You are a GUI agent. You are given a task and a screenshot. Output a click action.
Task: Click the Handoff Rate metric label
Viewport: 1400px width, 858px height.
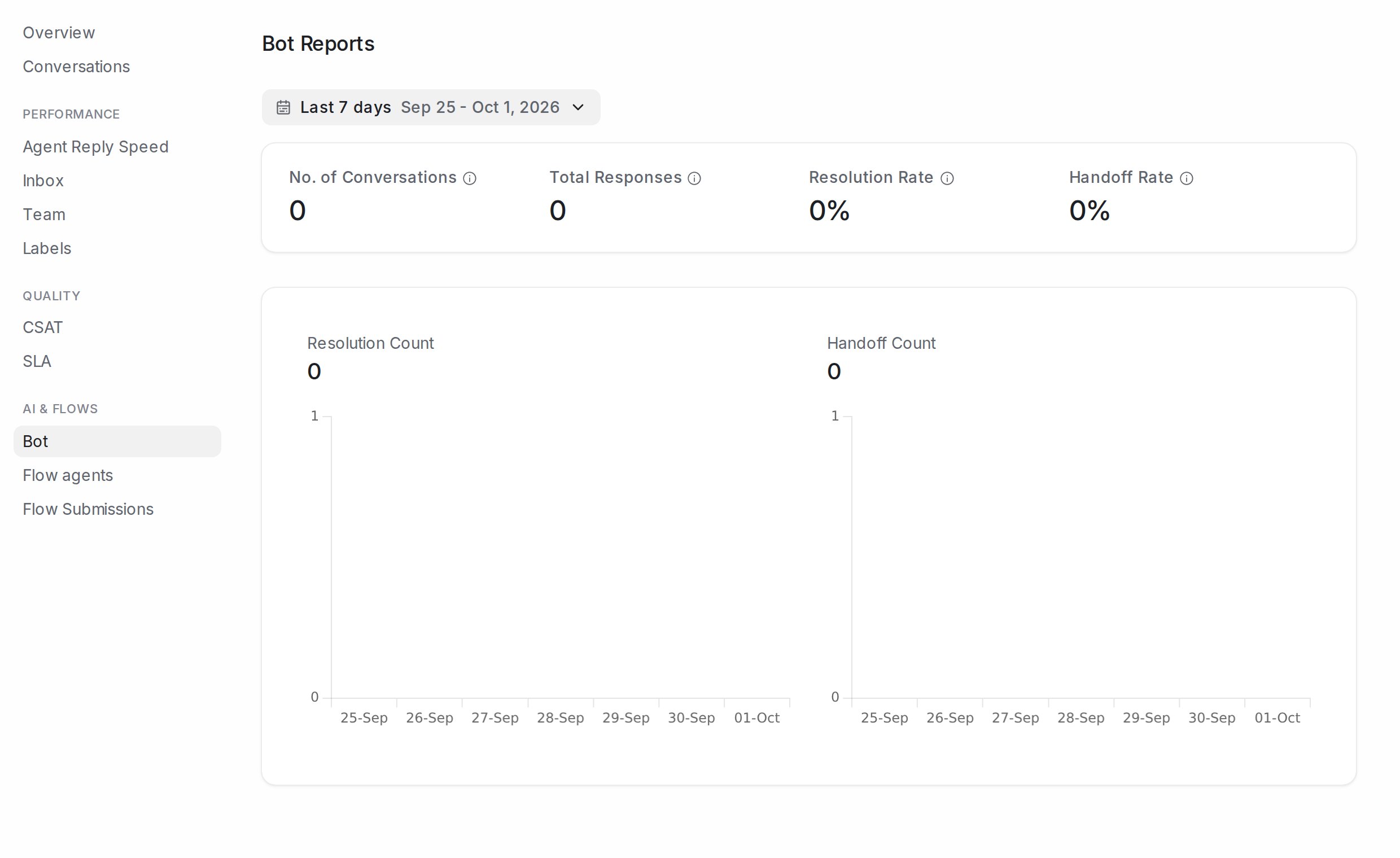1121,177
